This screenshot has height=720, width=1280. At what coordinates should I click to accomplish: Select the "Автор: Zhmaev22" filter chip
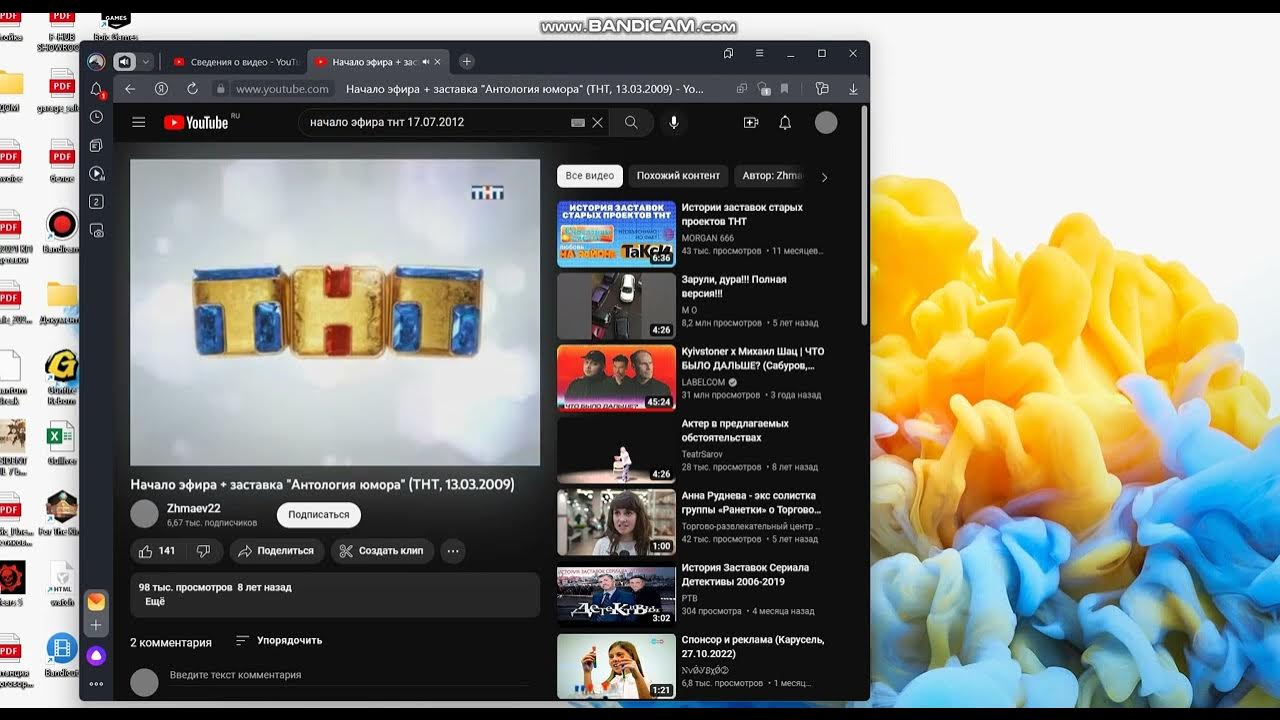(x=770, y=176)
